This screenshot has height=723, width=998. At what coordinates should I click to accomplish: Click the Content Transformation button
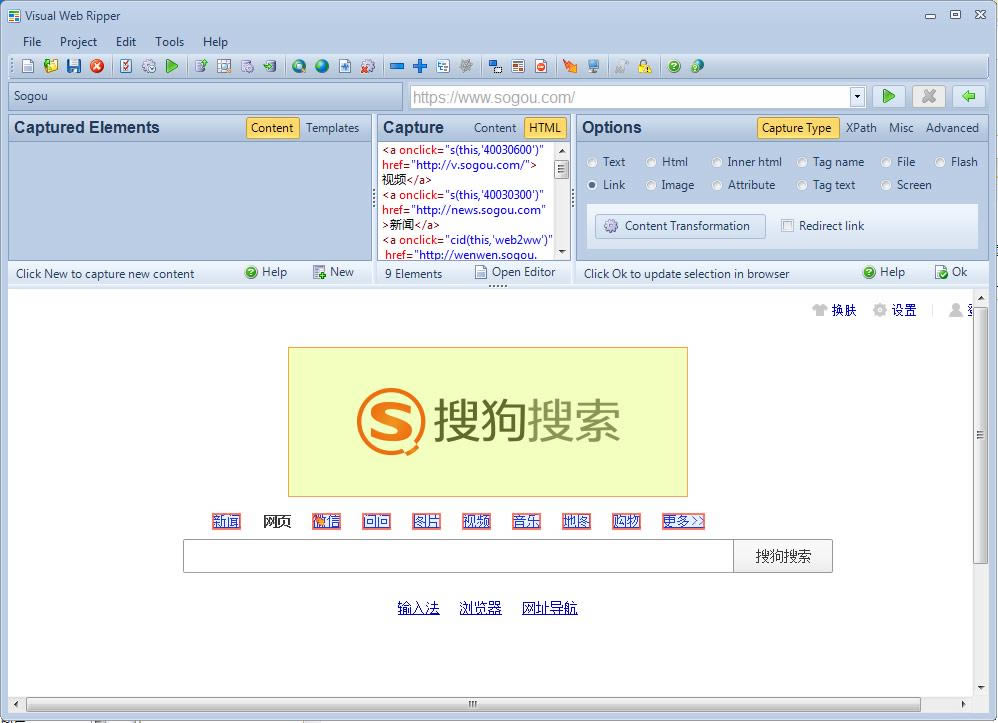680,226
